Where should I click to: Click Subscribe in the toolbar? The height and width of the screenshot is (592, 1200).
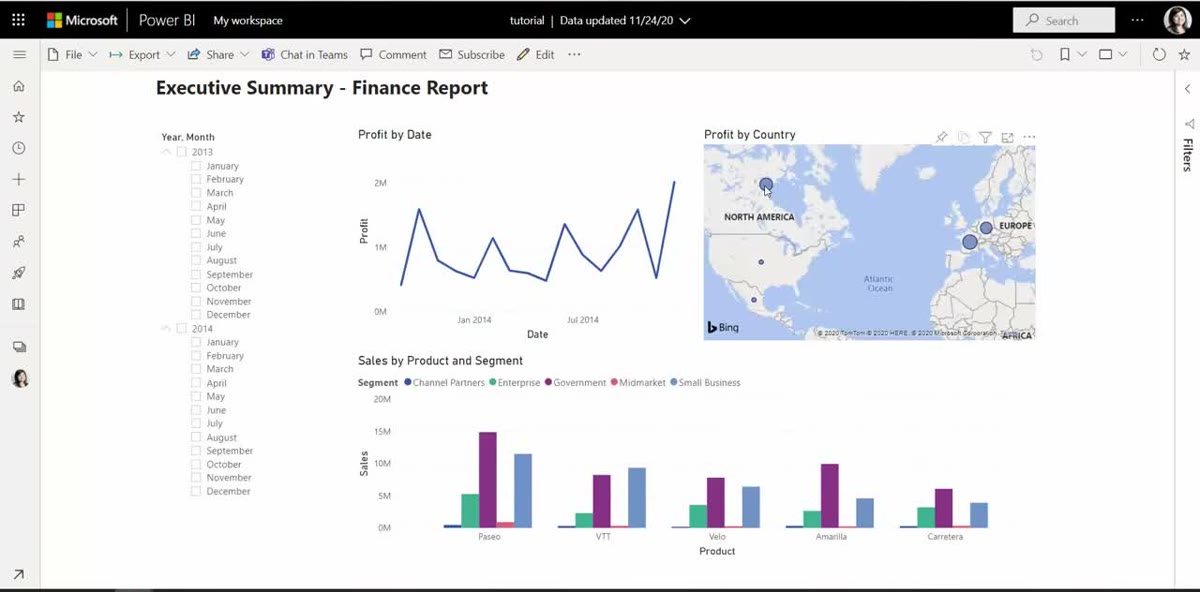(472, 55)
